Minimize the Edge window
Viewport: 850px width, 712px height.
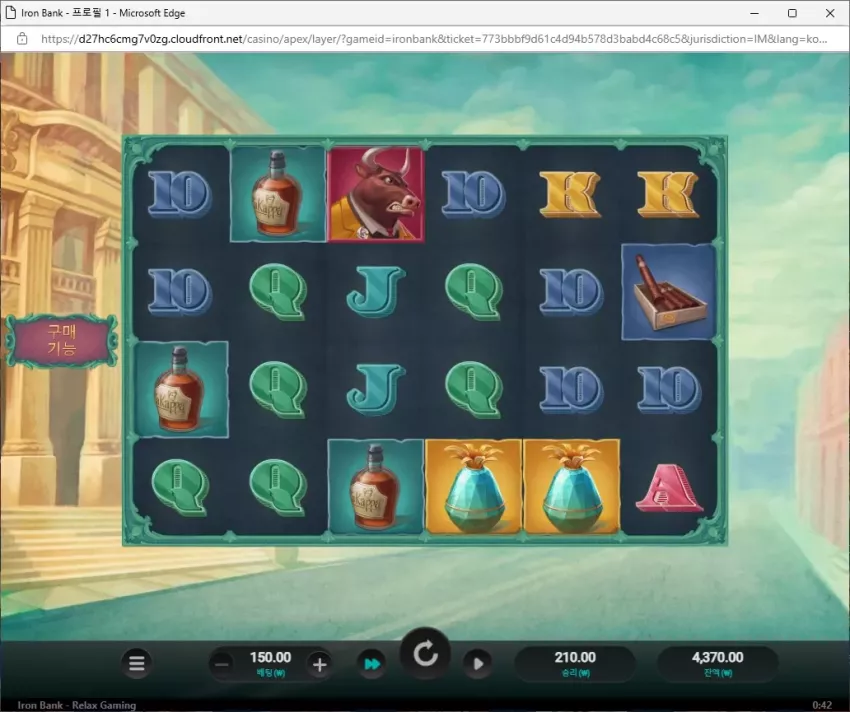coord(755,13)
